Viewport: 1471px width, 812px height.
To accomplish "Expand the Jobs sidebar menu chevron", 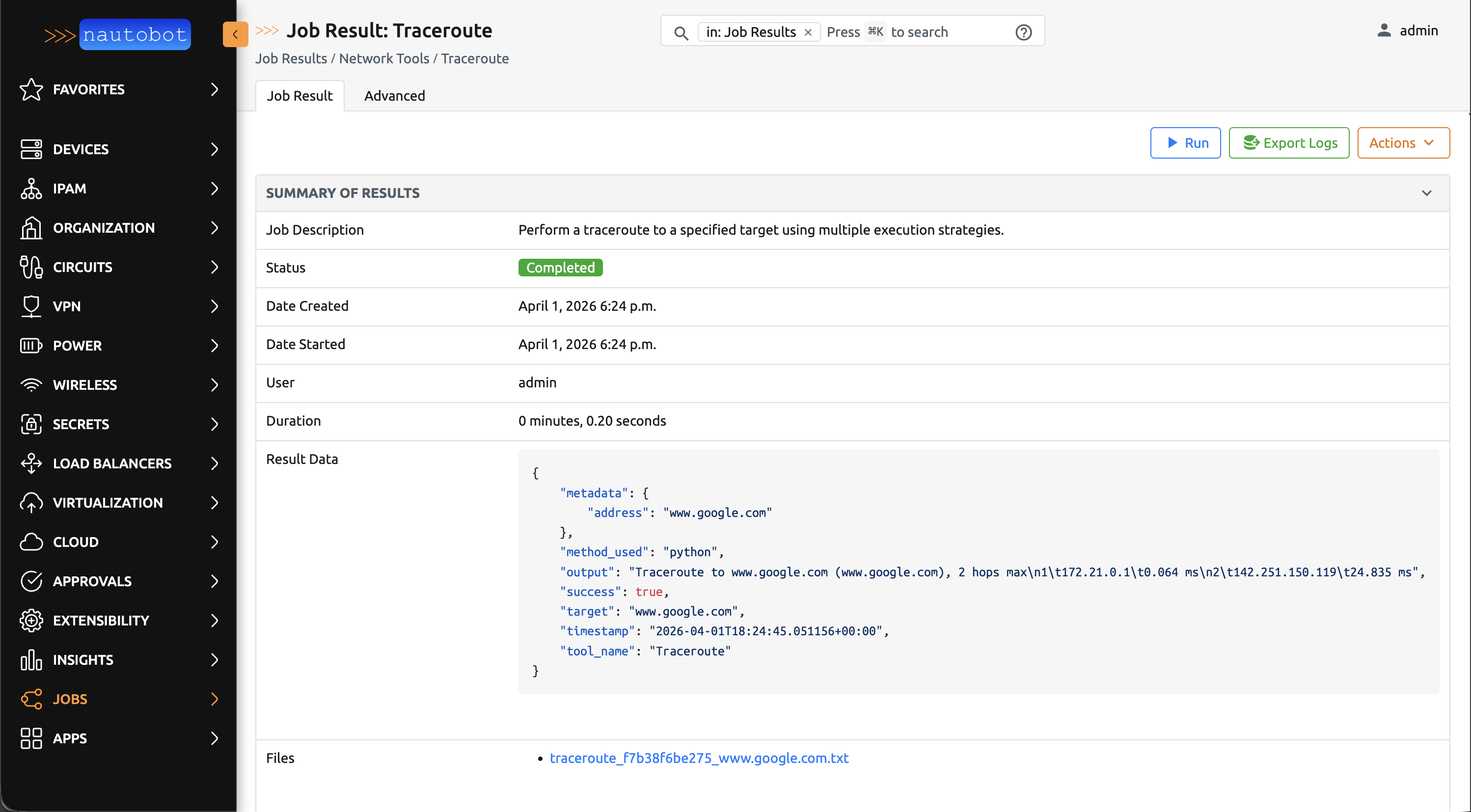I will 215,699.
